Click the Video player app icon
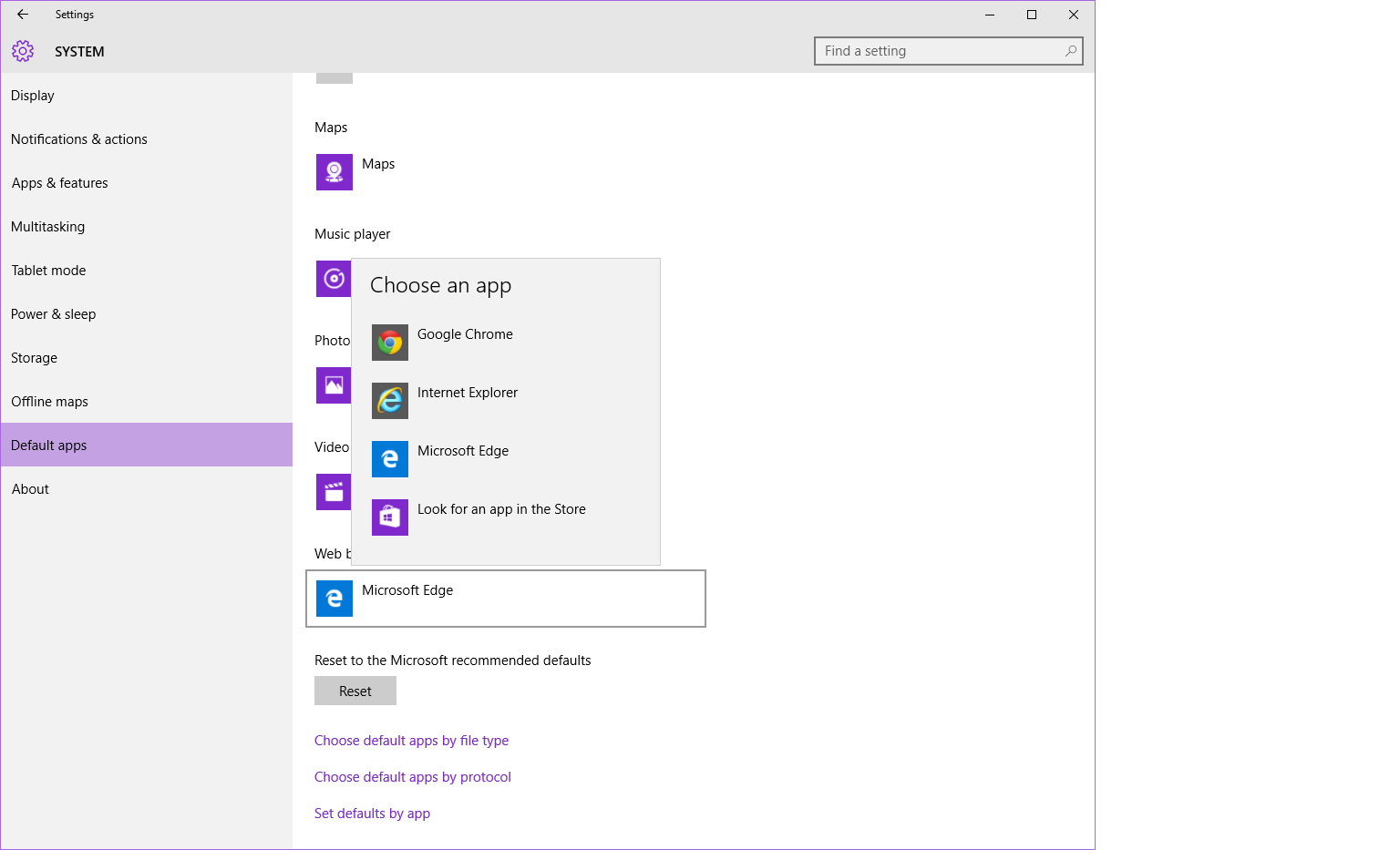 pos(334,492)
